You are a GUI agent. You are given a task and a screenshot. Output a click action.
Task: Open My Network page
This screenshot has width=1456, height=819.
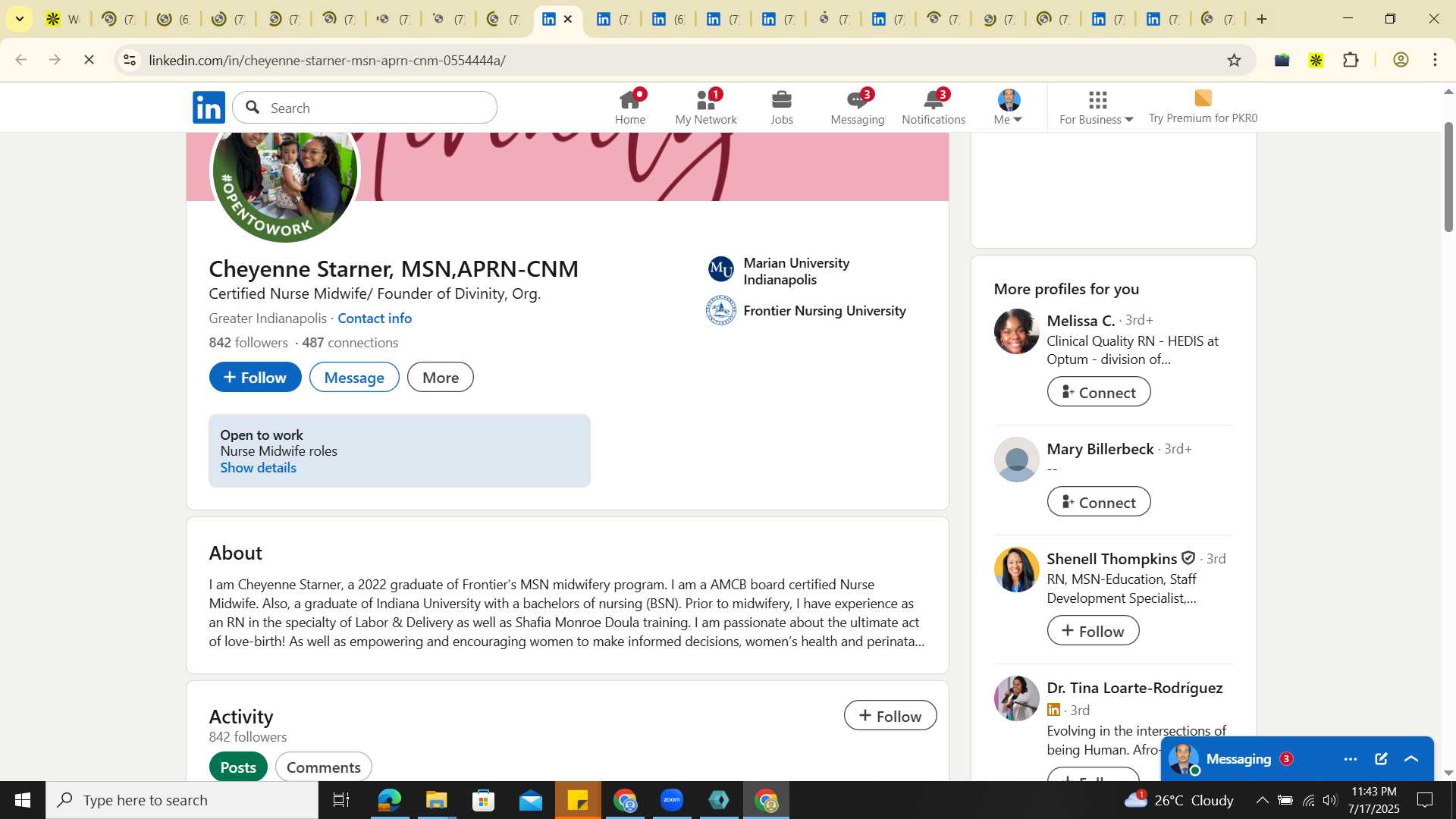click(706, 107)
